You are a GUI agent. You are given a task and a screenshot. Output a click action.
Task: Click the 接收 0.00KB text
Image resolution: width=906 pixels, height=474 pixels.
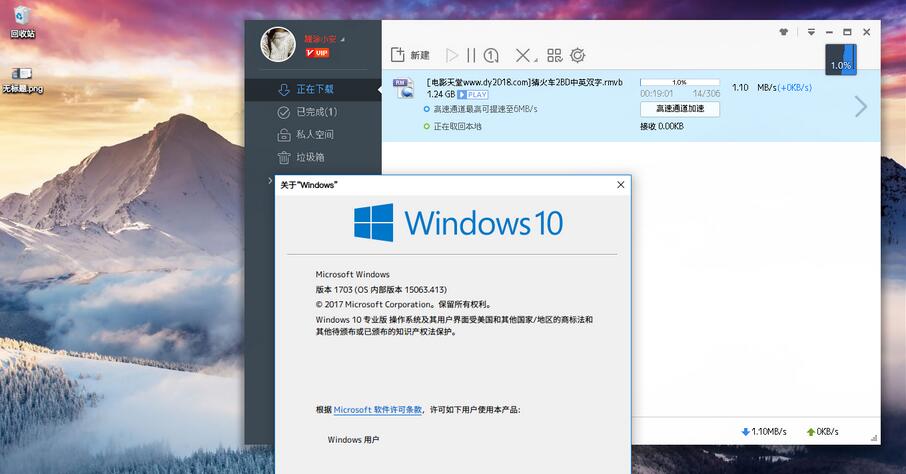(662, 126)
